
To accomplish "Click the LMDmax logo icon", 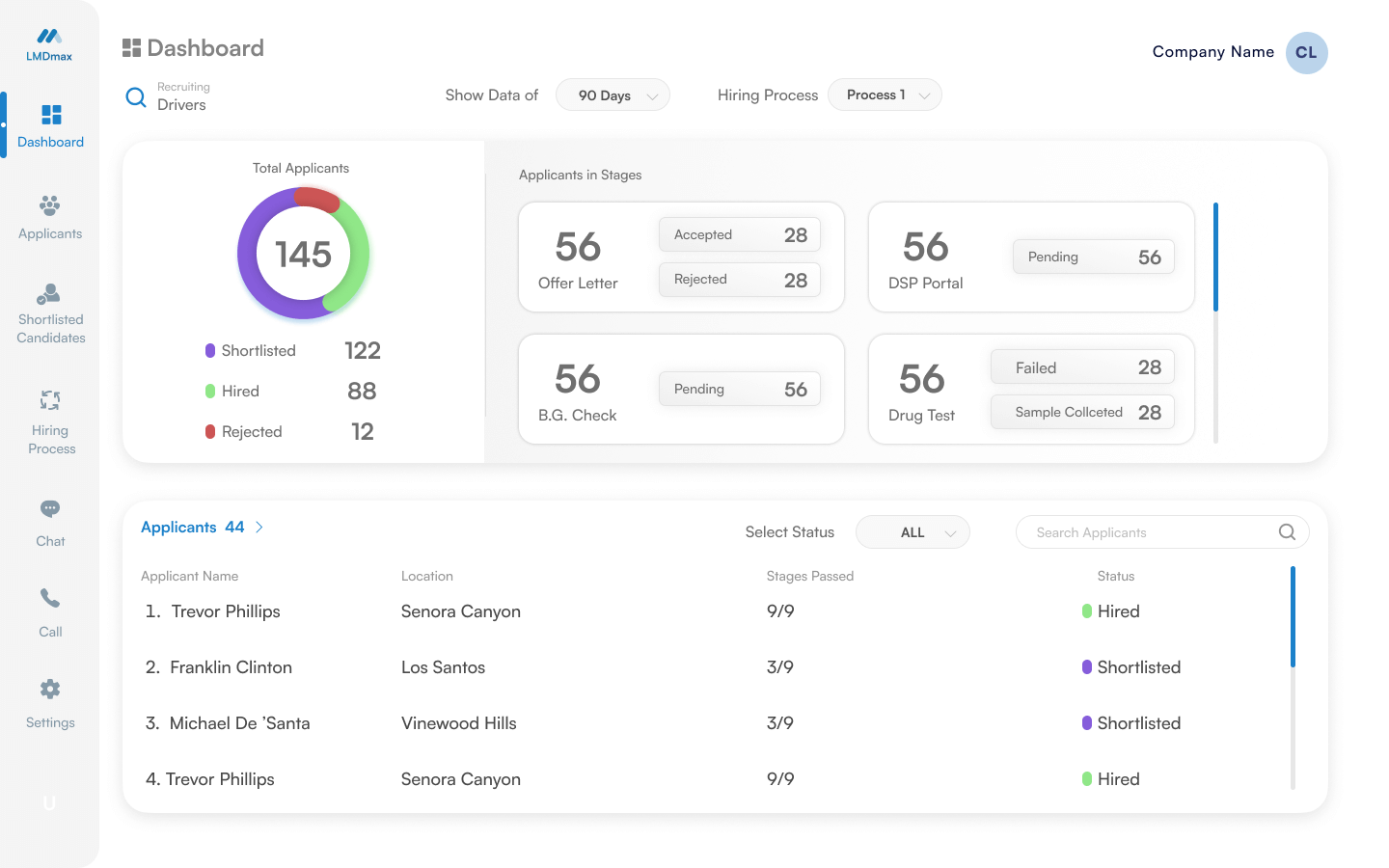I will 49,37.
